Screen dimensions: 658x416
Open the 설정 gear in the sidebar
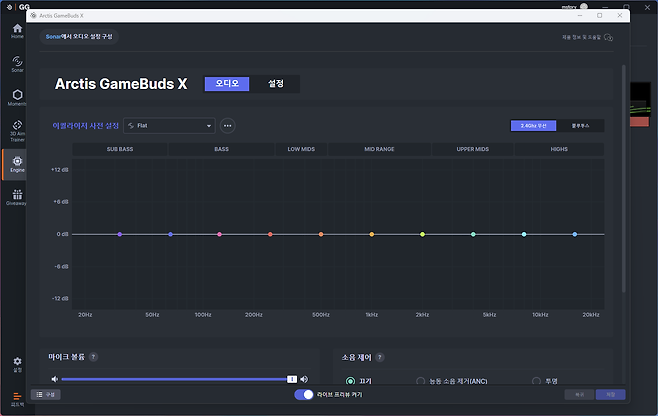pyautogui.click(x=17, y=363)
